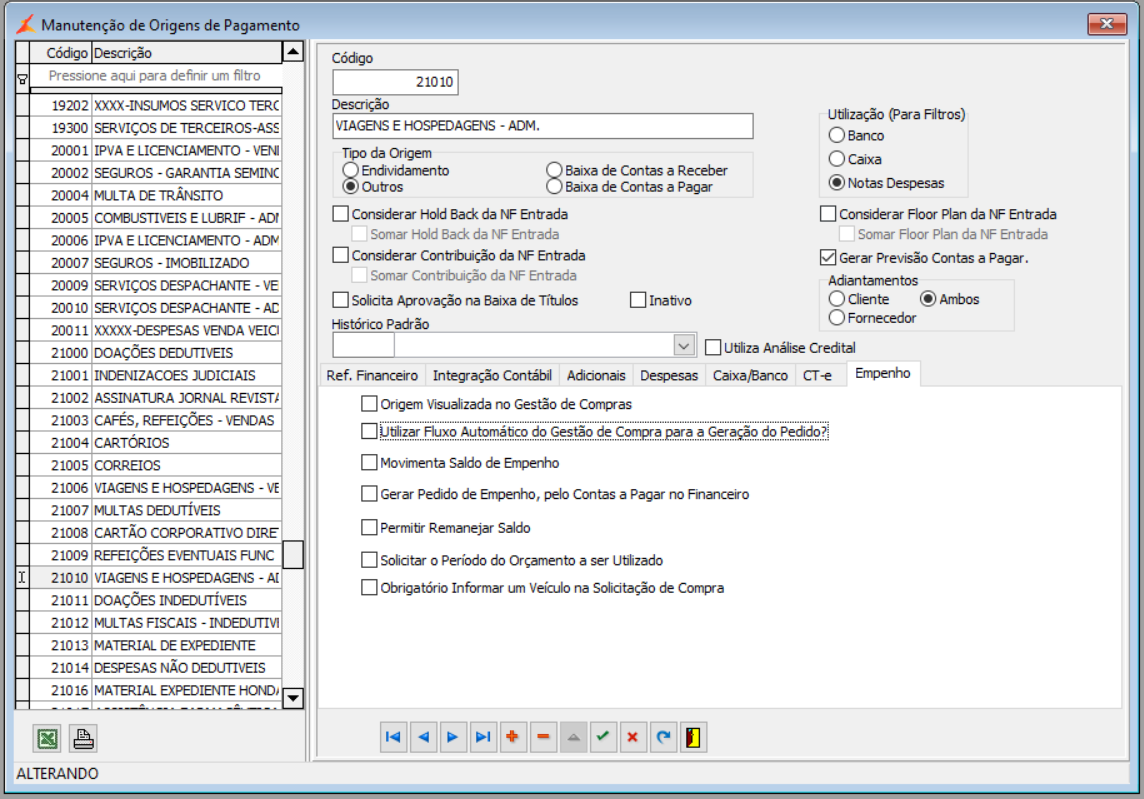Go to previous record arrow

pyautogui.click(x=423, y=737)
